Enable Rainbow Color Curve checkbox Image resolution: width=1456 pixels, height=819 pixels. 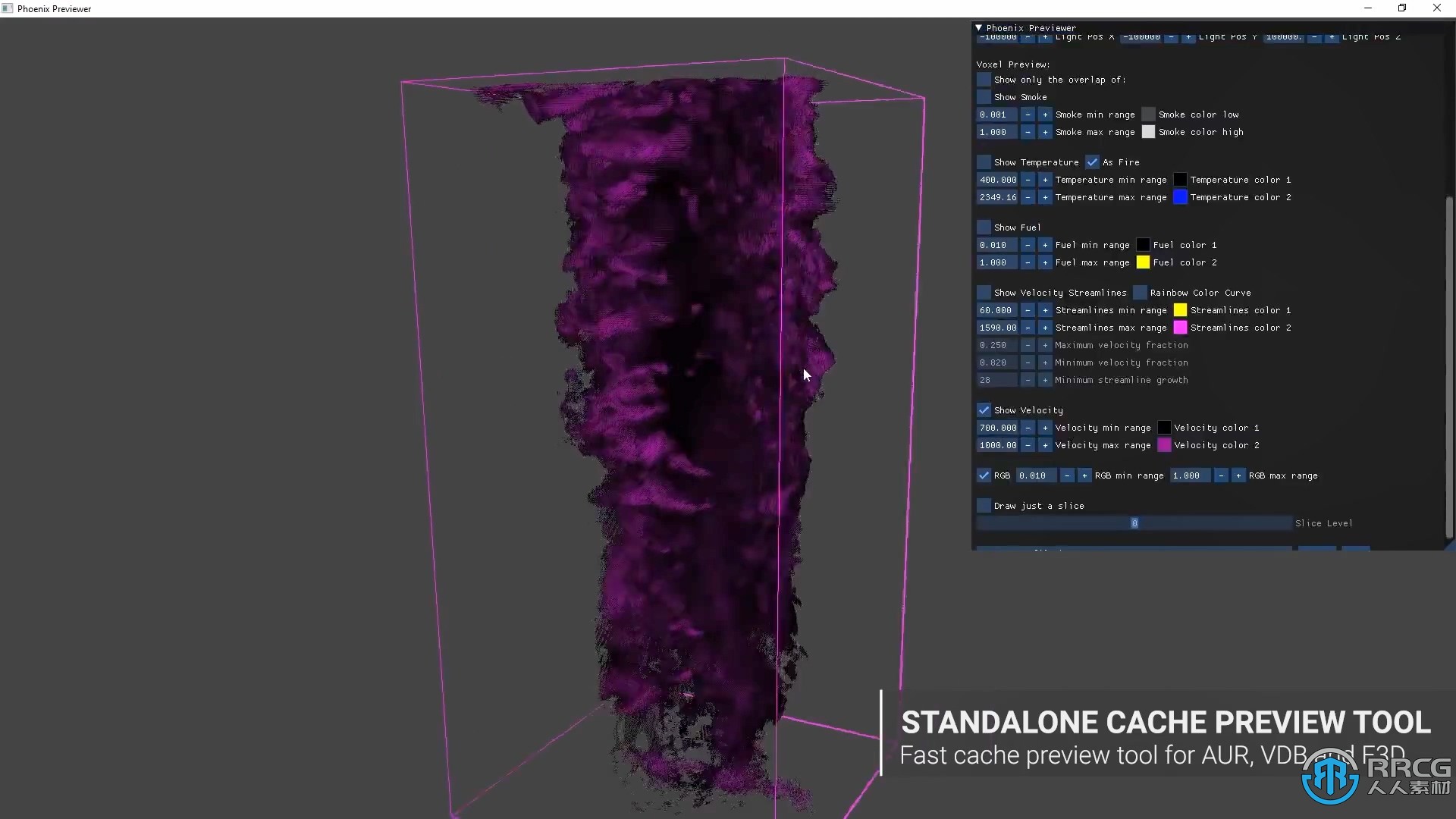click(1140, 293)
